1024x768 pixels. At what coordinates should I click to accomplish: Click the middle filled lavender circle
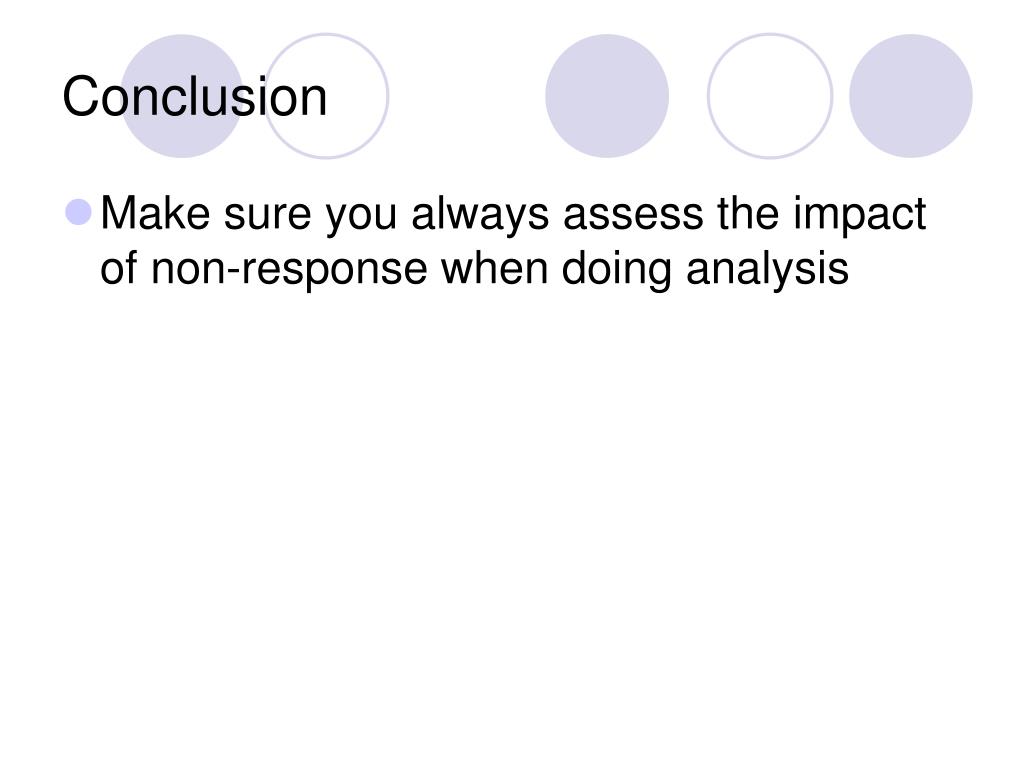(x=607, y=96)
